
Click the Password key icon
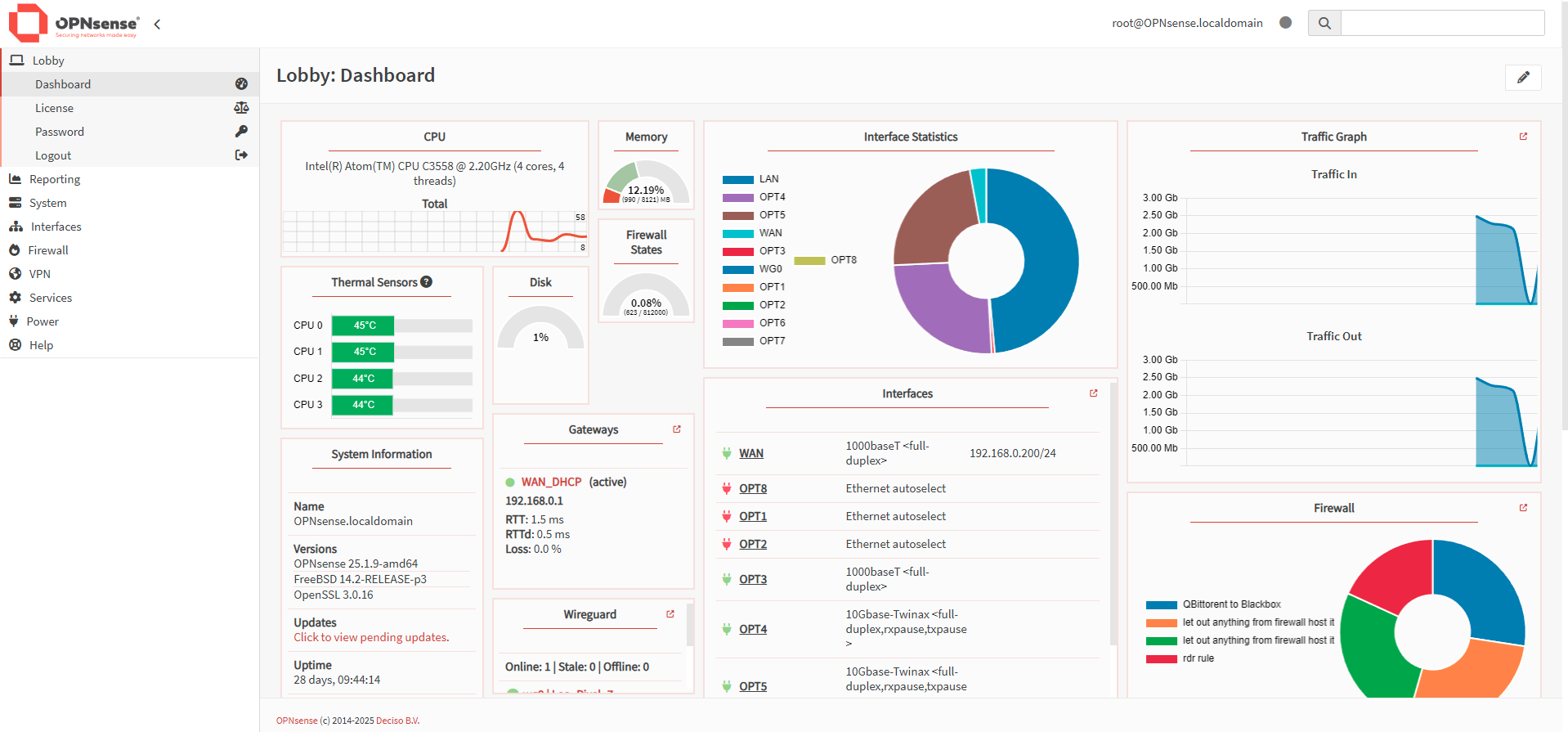pyautogui.click(x=241, y=132)
